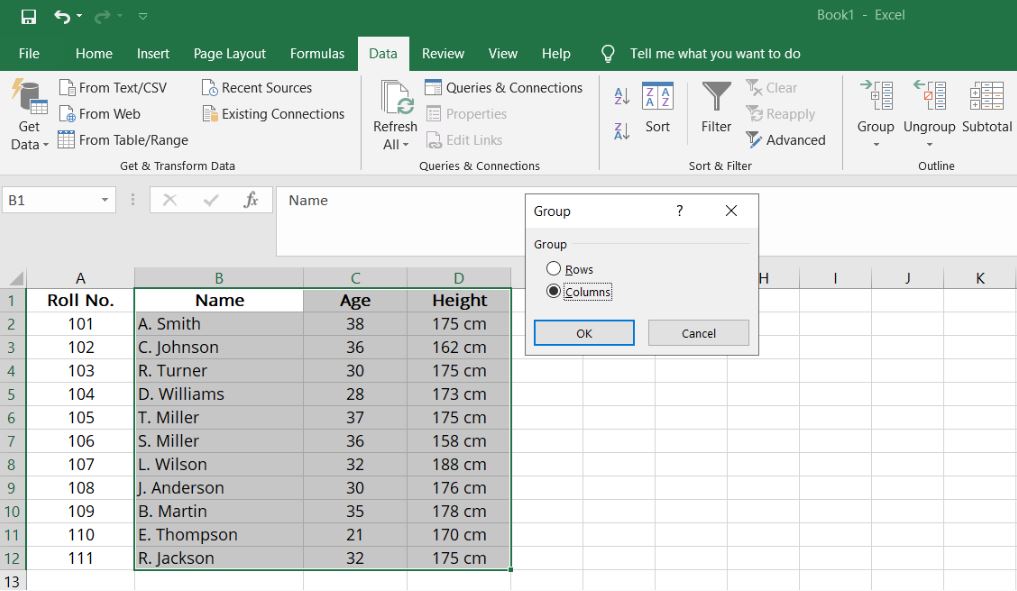The width and height of the screenshot is (1017, 591).
Task: Open the Sort dialog icon
Action: (657, 96)
